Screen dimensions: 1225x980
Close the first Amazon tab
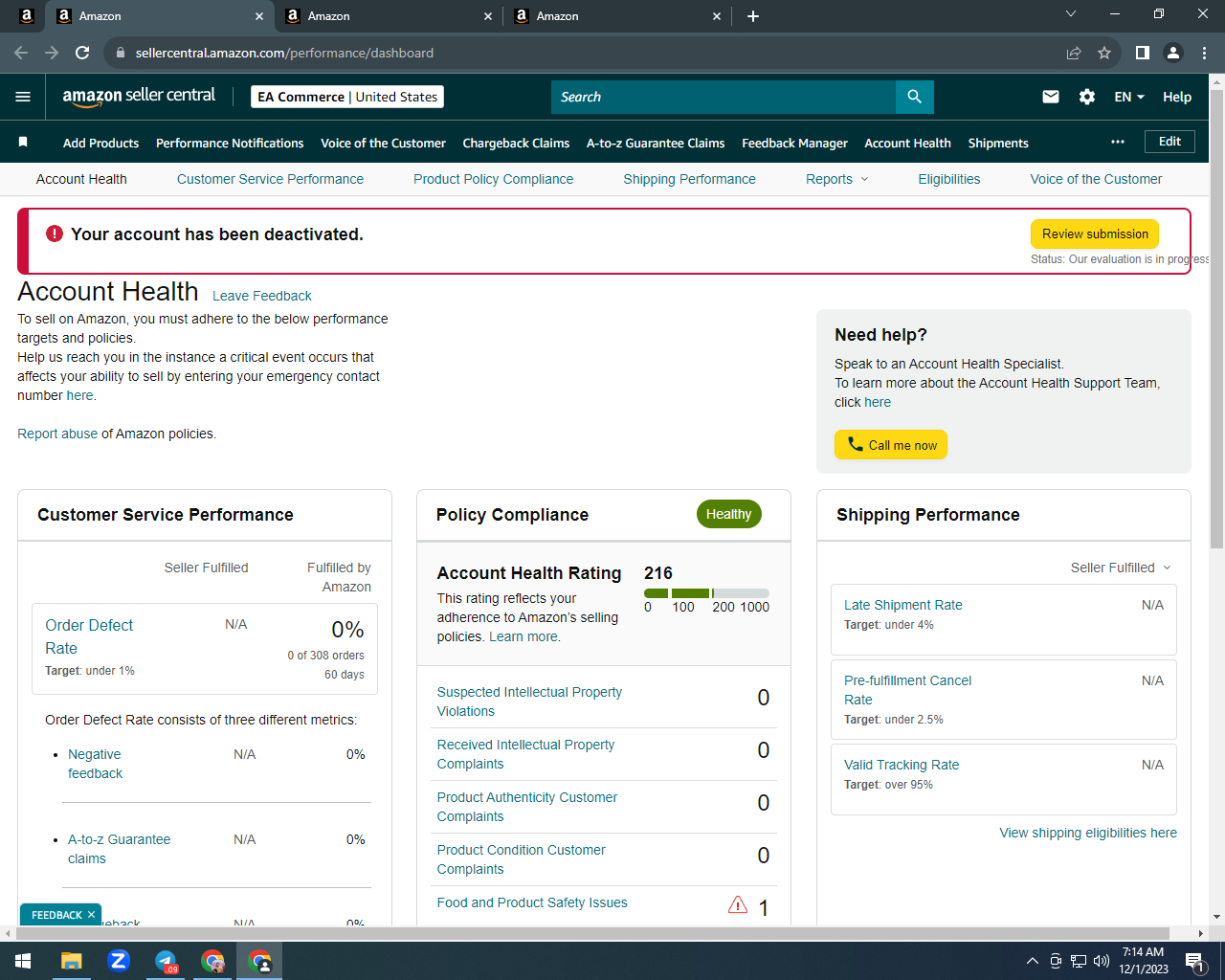[x=259, y=16]
